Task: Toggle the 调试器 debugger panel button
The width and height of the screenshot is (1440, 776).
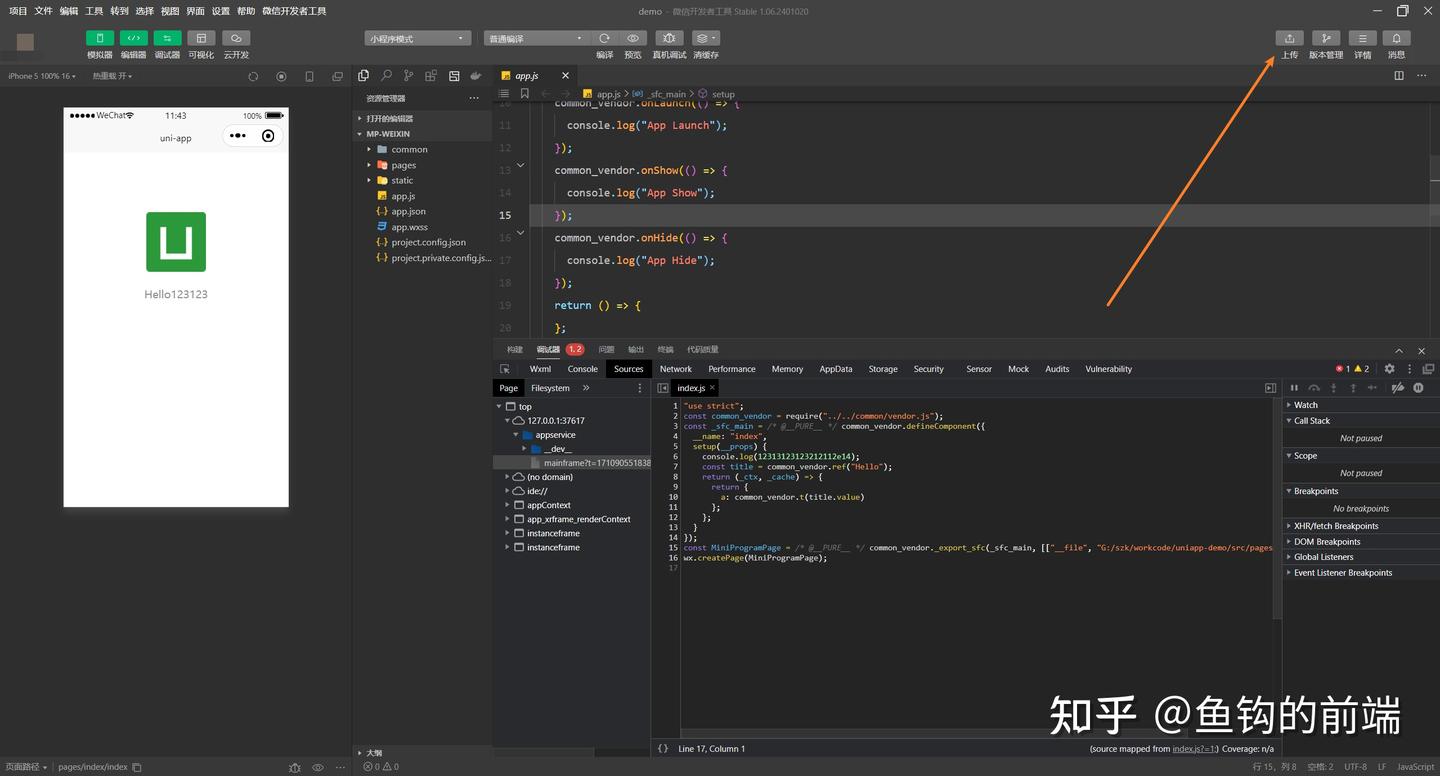Action: click(x=167, y=38)
